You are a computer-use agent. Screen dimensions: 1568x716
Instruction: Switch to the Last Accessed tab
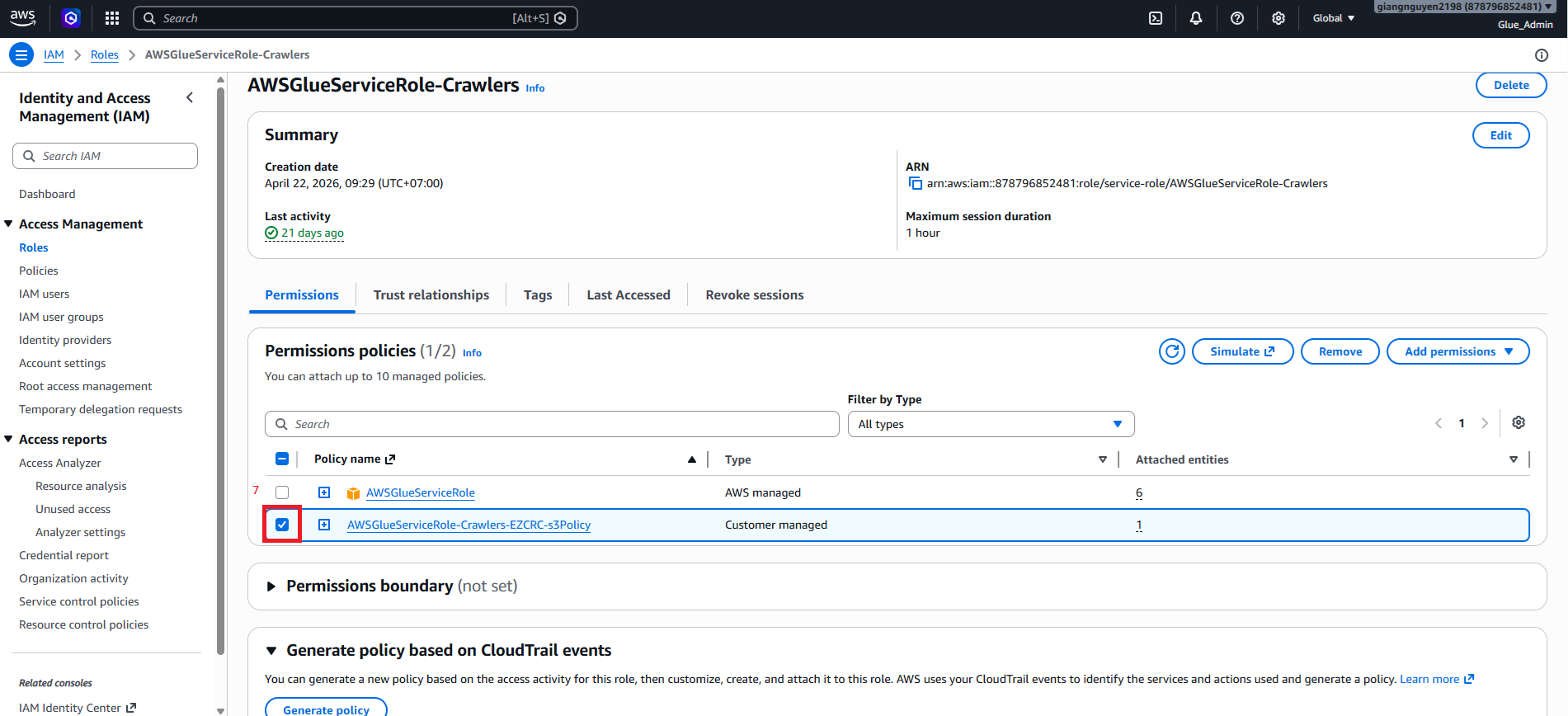(x=629, y=295)
